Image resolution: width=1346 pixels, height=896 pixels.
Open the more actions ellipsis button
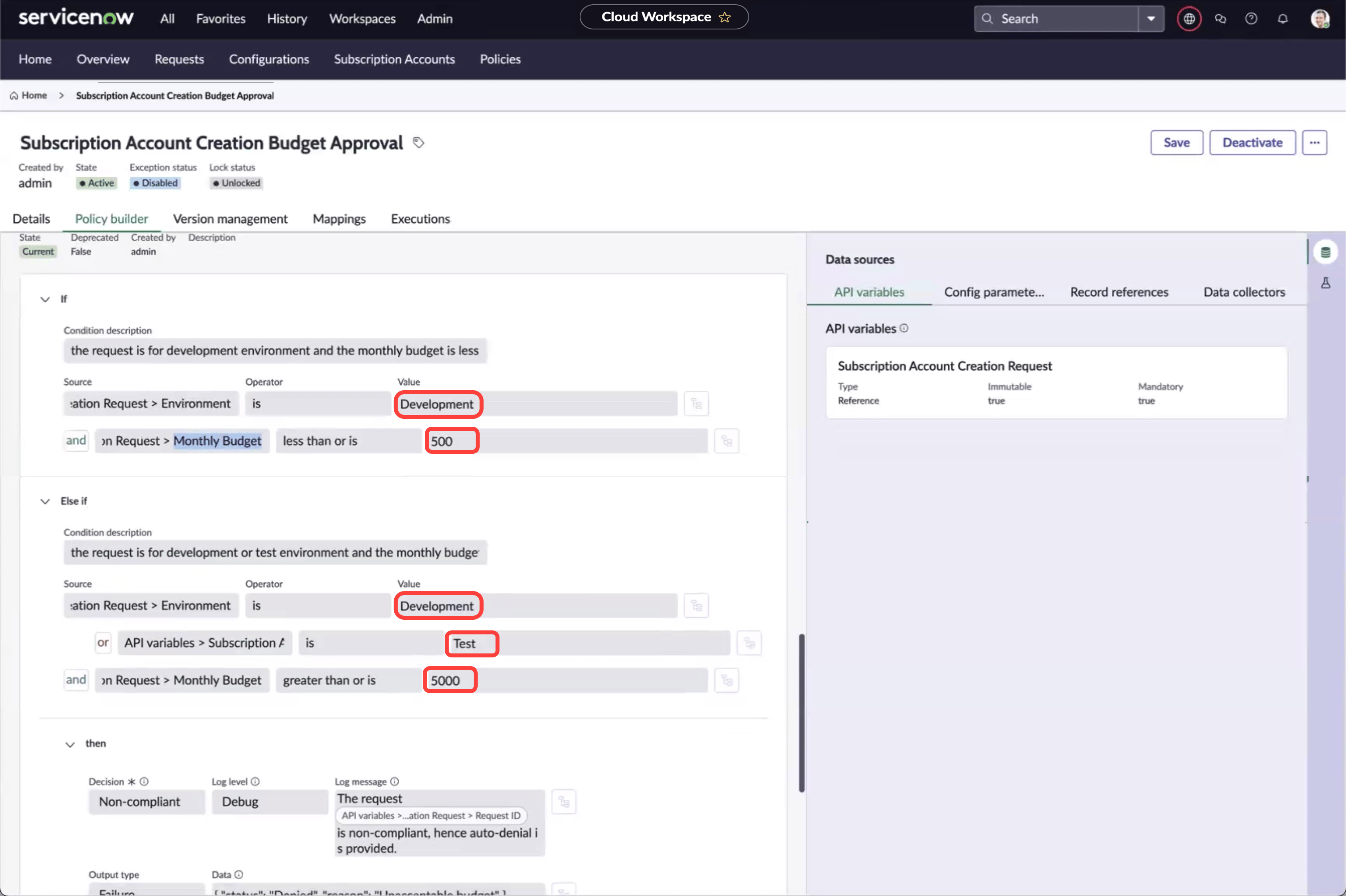pyautogui.click(x=1315, y=142)
